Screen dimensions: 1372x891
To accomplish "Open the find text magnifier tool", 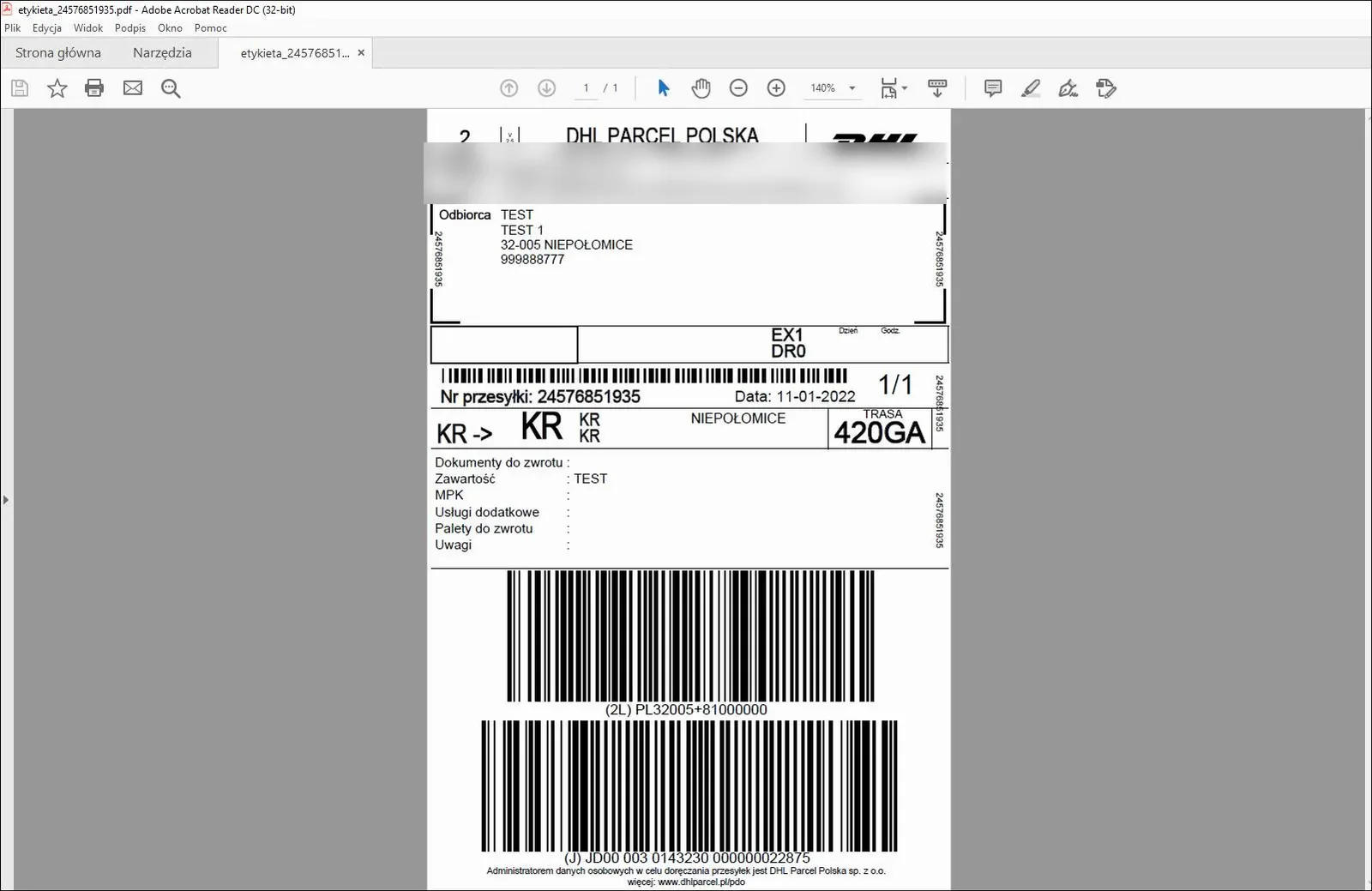I will pos(171,88).
